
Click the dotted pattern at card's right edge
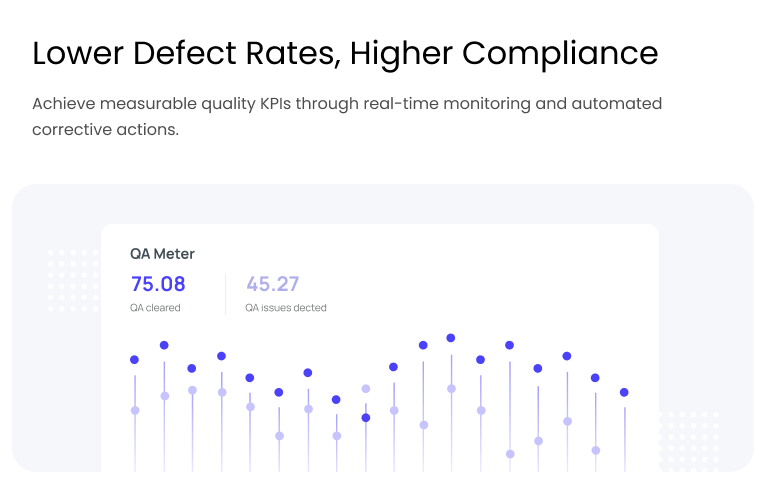[x=688, y=438]
